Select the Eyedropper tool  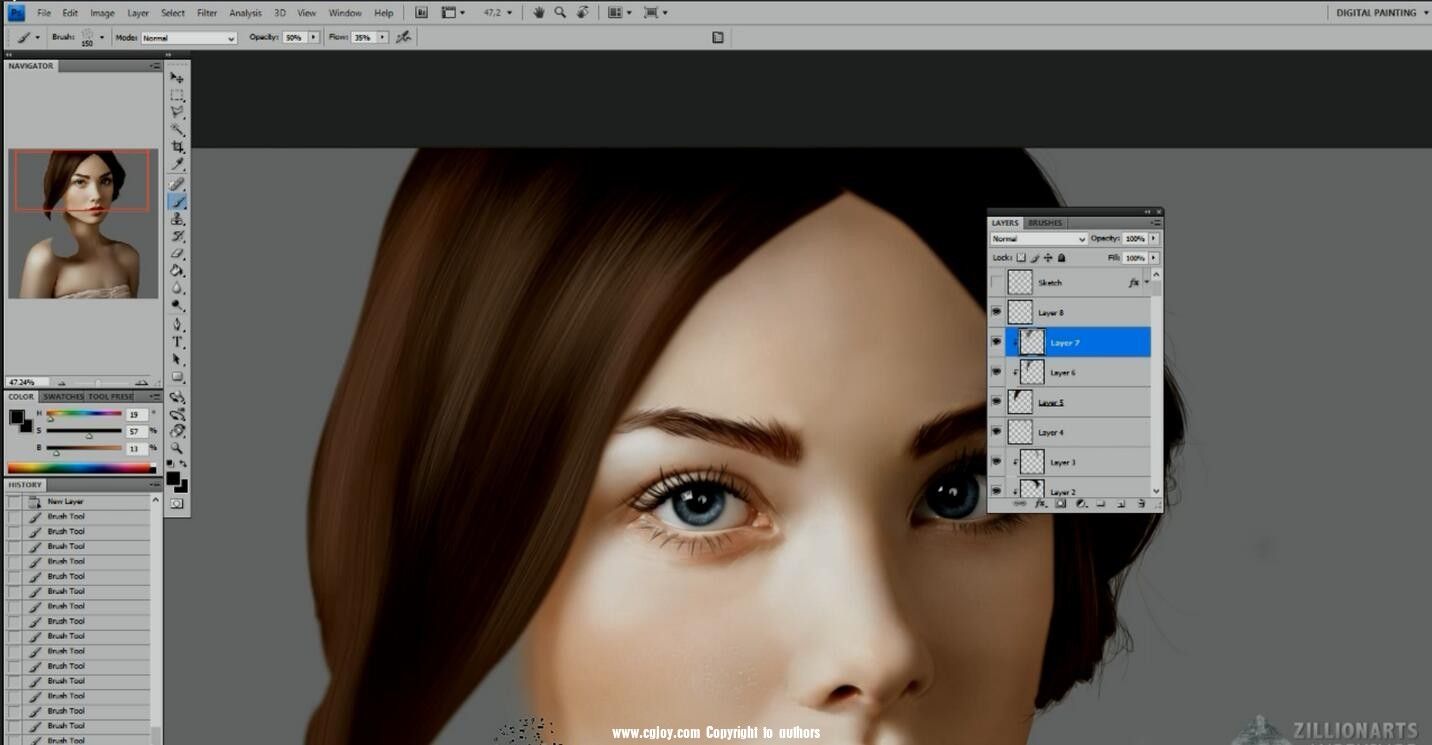[177, 164]
